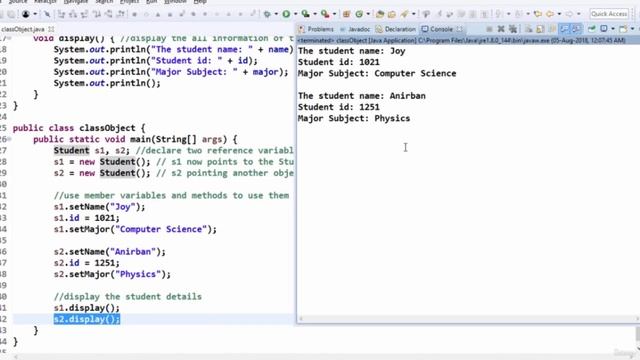
Task: Click the Pin Console icon
Action: (591, 29)
